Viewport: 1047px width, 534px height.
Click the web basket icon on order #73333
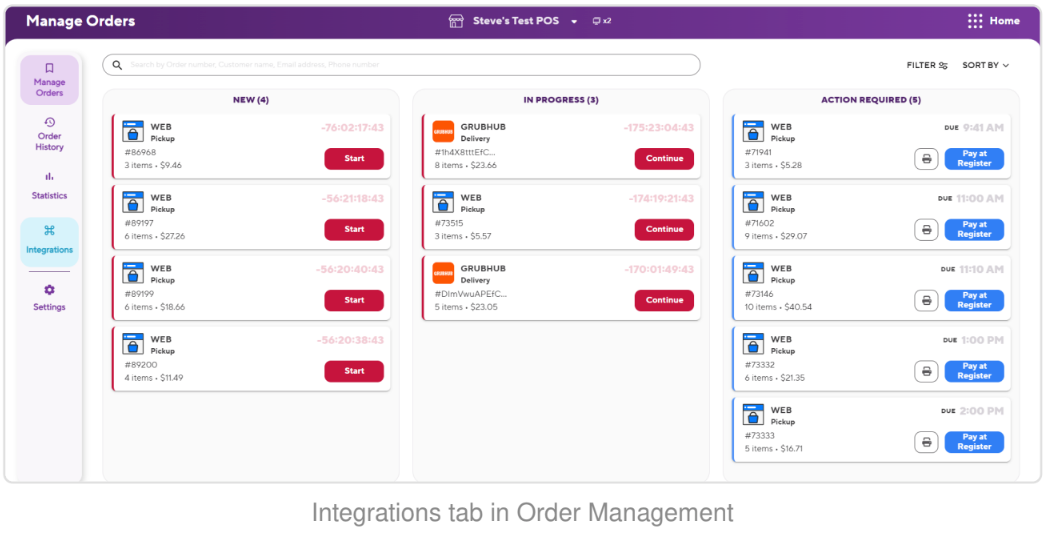[x=753, y=415]
